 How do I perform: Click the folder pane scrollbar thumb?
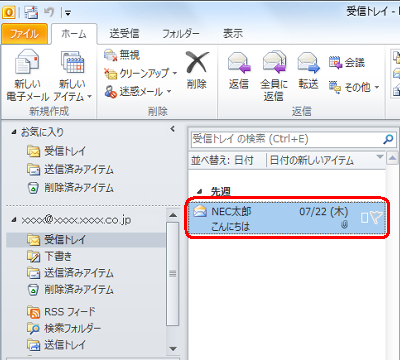[x=173, y=274]
